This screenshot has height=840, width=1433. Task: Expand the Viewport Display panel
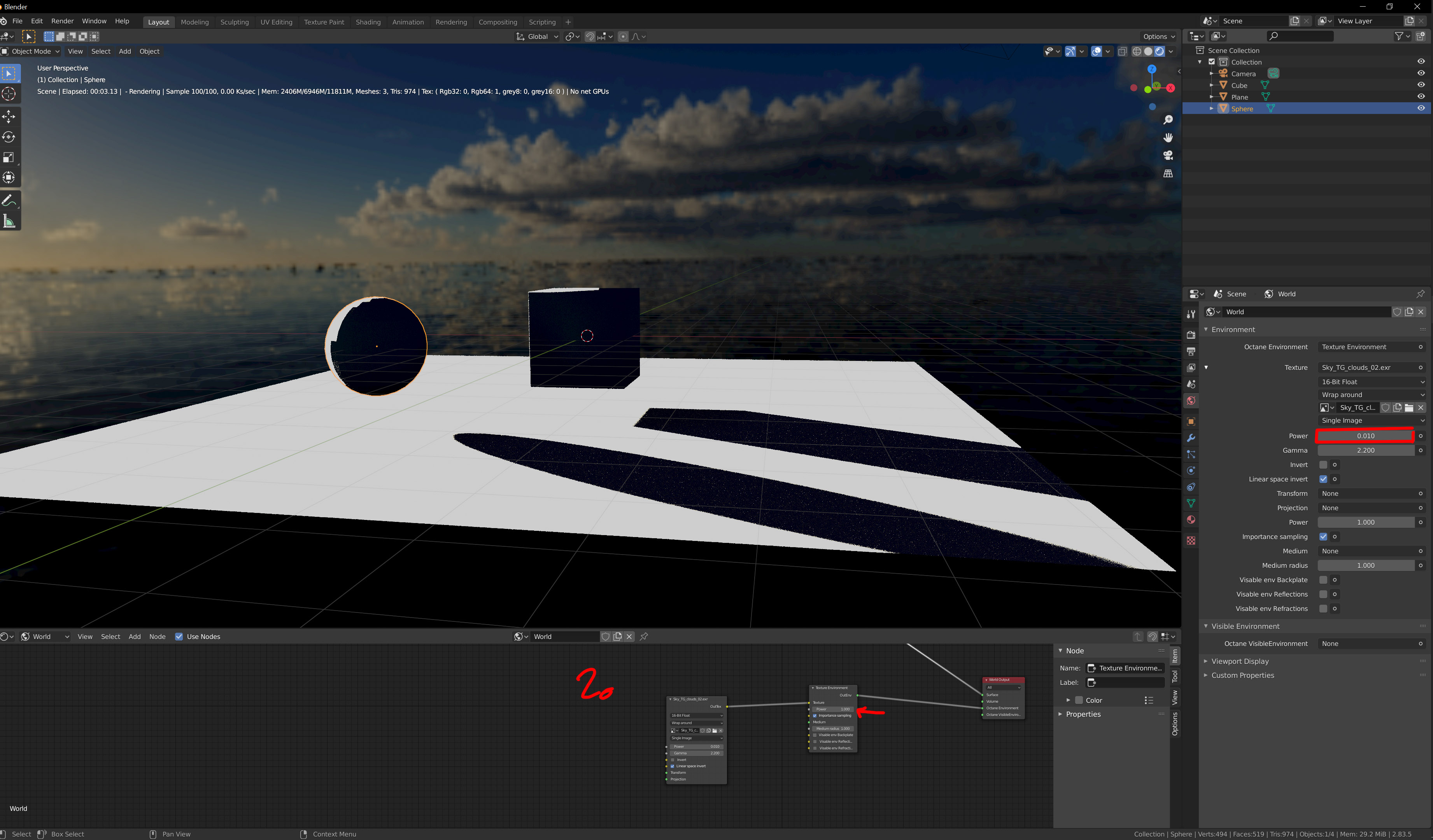click(x=1240, y=661)
